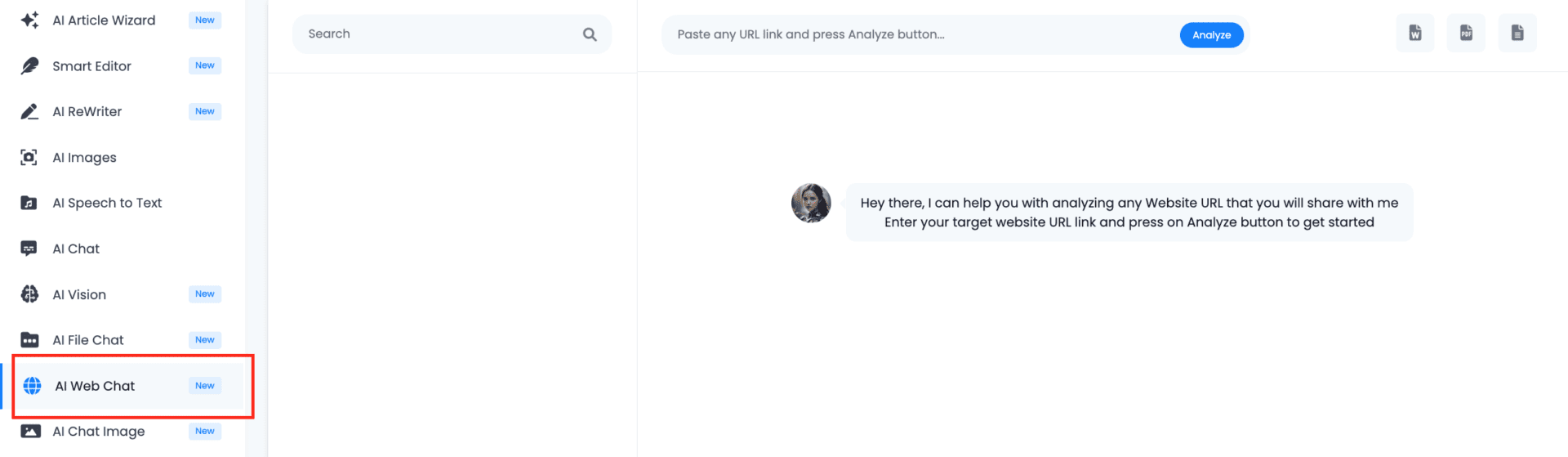Export conversation as PDF file
Viewport: 1568px width, 457px height.
1466,34
